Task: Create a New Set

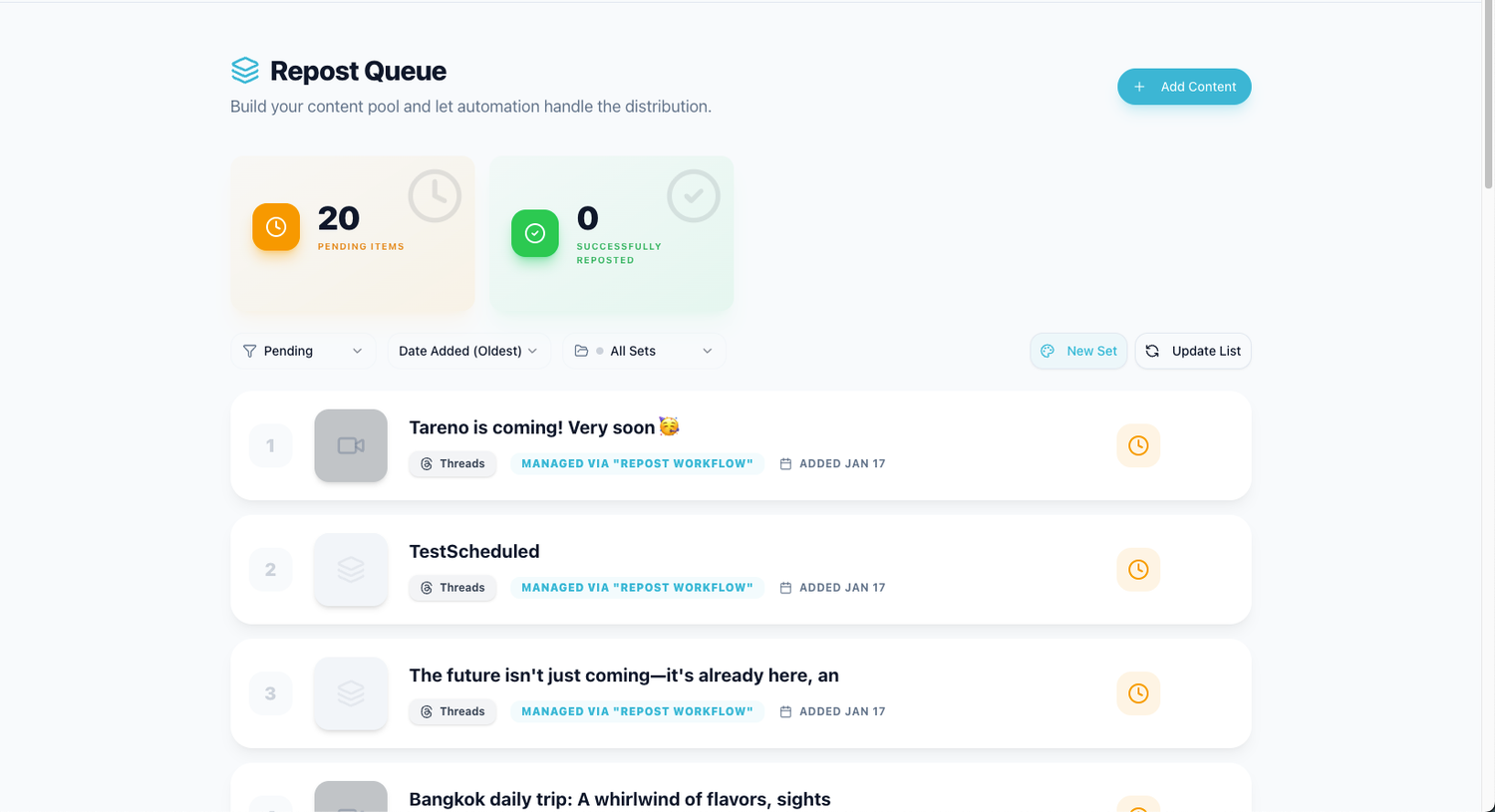Action: click(1078, 351)
